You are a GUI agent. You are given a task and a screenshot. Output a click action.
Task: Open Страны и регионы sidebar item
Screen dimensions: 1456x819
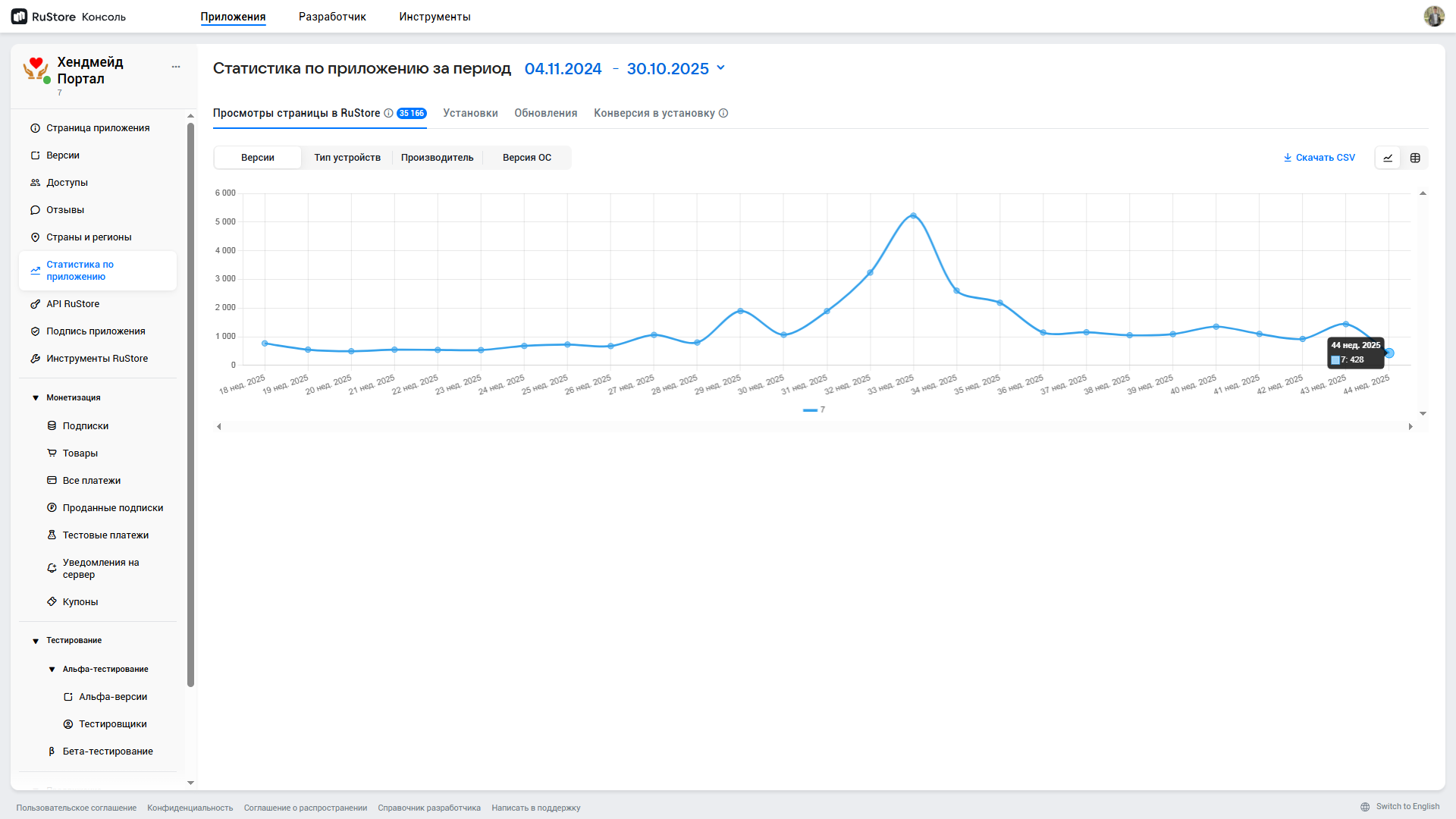pyautogui.click(x=89, y=237)
